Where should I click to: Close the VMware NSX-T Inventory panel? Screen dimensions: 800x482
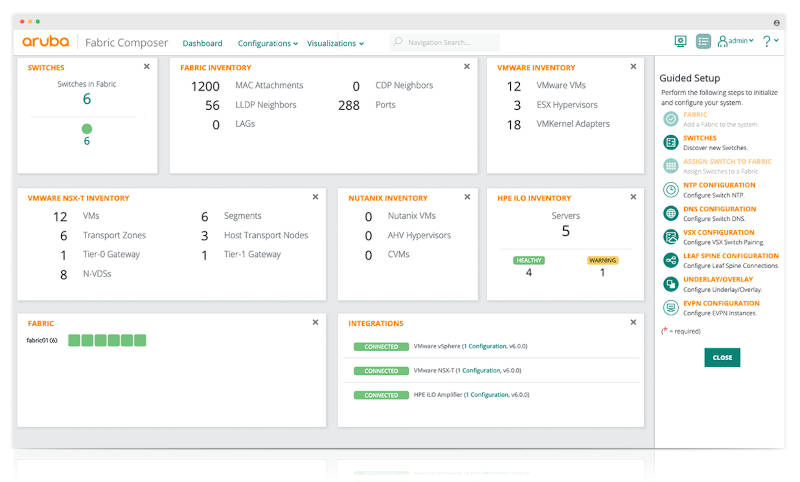point(315,197)
